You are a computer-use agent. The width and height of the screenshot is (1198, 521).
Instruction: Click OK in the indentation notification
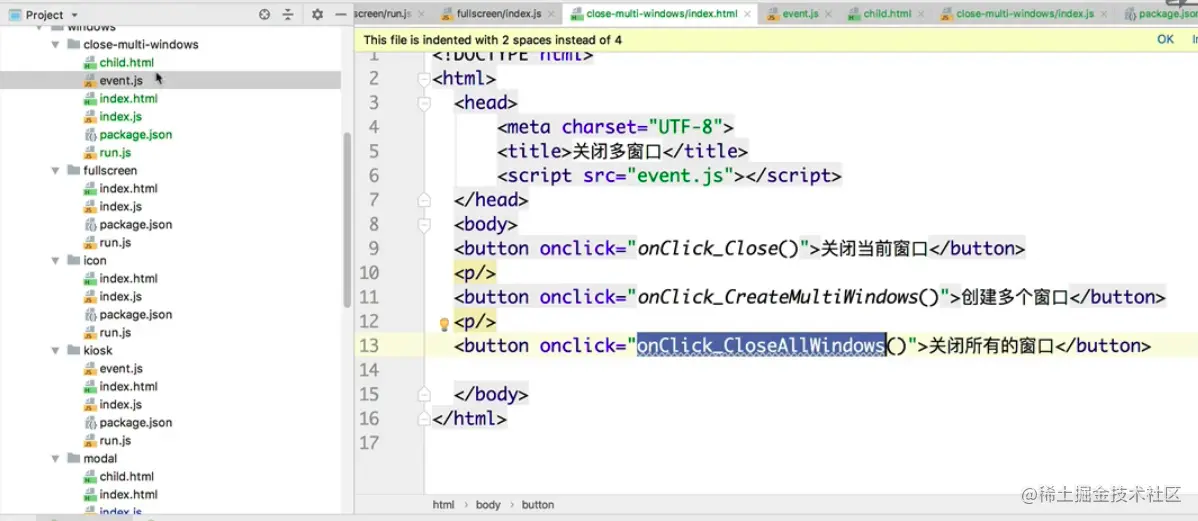point(1165,40)
